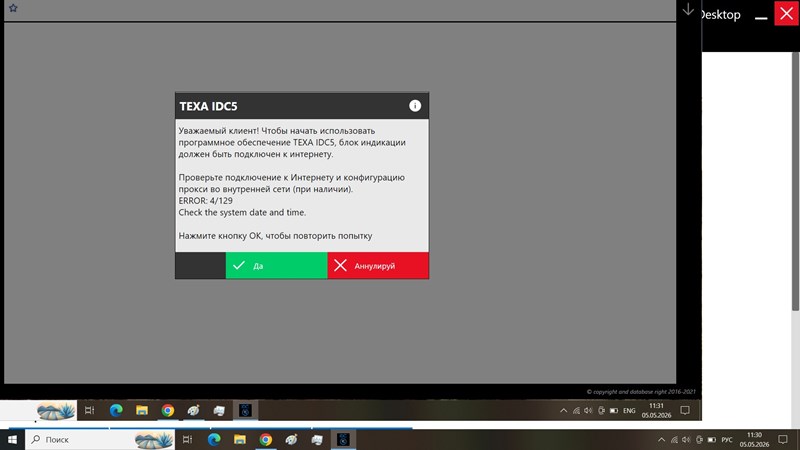Click the ERROR: 4/129 text
The width and height of the screenshot is (800, 450).
(x=206, y=201)
